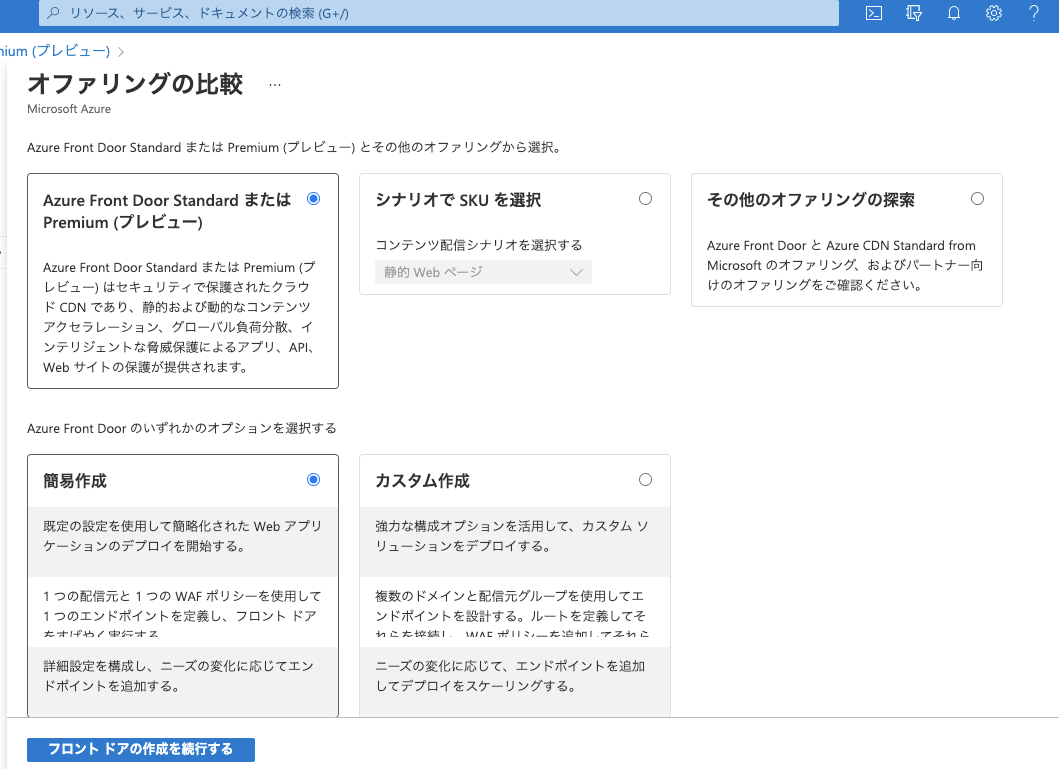Click the オファリングの比較 page title
Image resolution: width=1059 pixels, height=769 pixels.
click(135, 84)
